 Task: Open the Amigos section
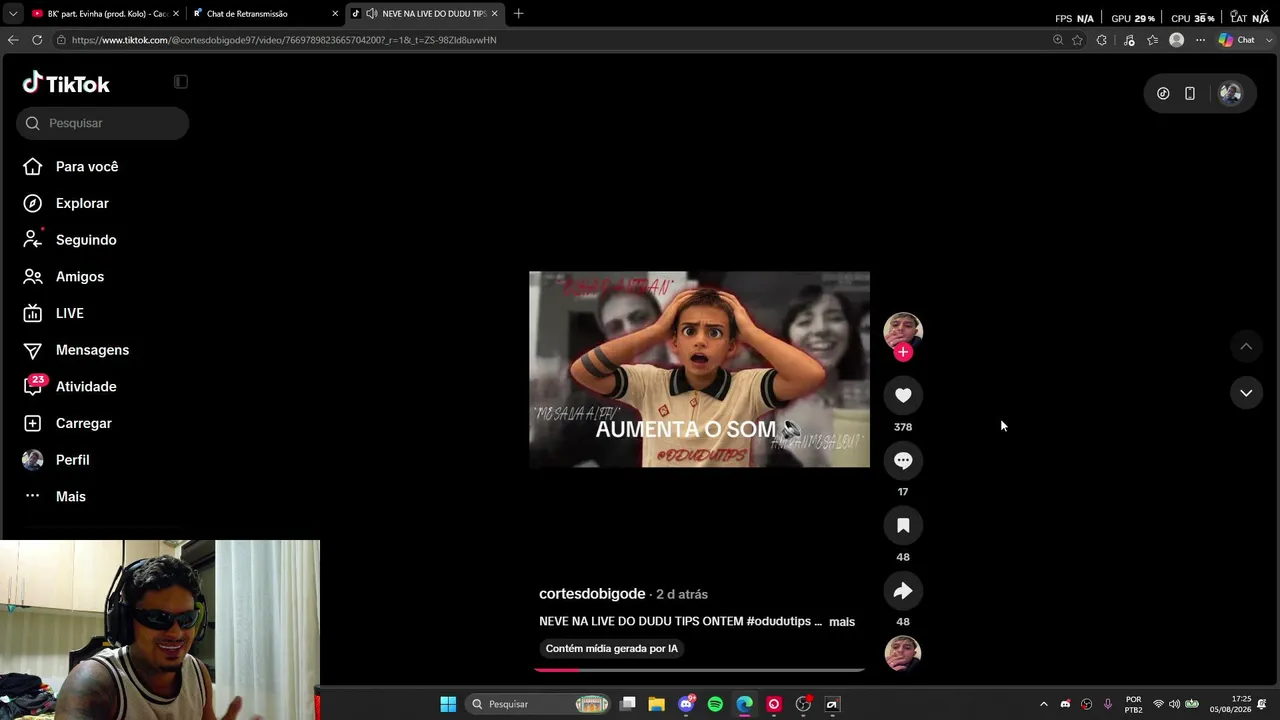tap(63, 277)
